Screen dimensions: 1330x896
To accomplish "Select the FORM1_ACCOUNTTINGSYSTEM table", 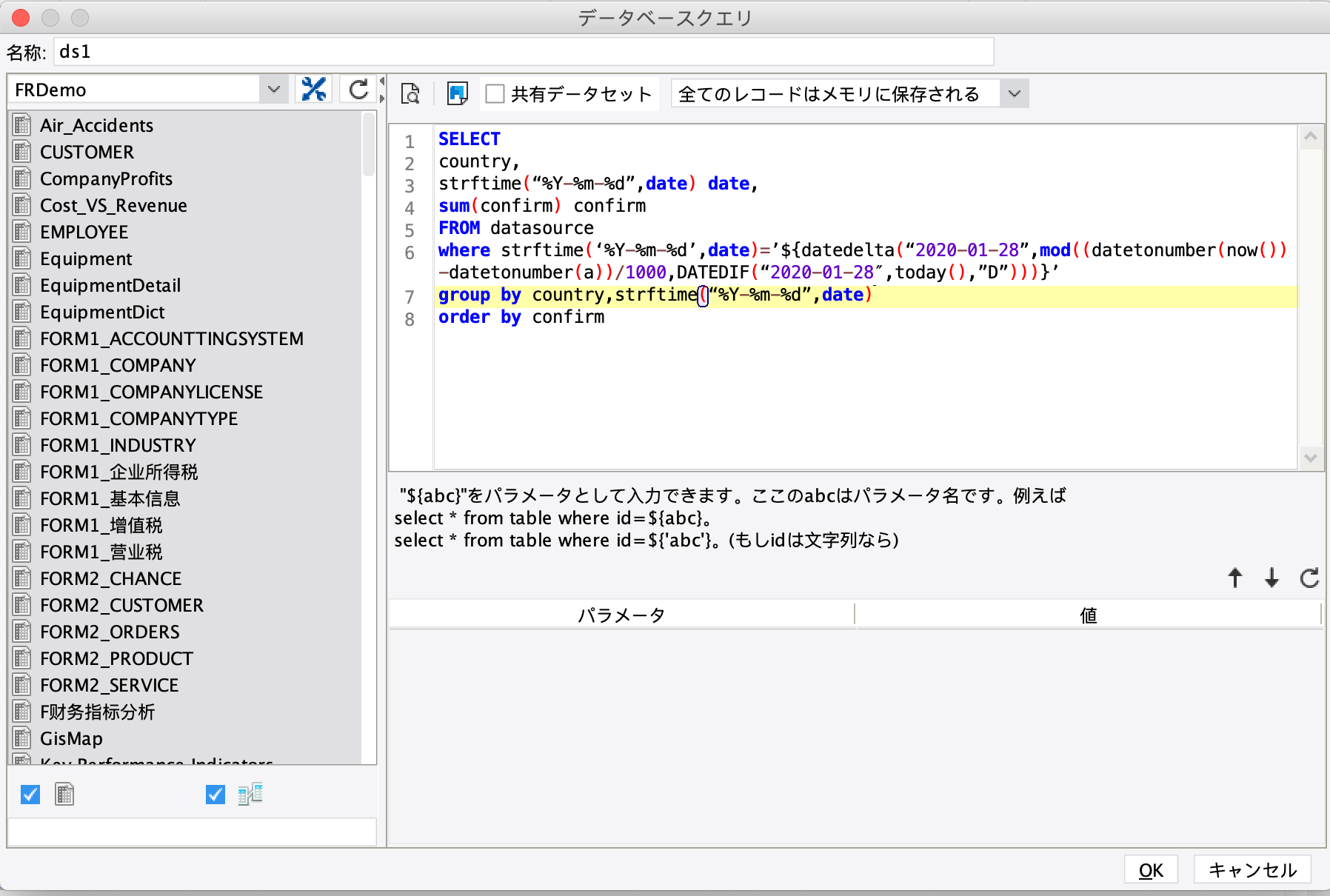I will [x=172, y=338].
